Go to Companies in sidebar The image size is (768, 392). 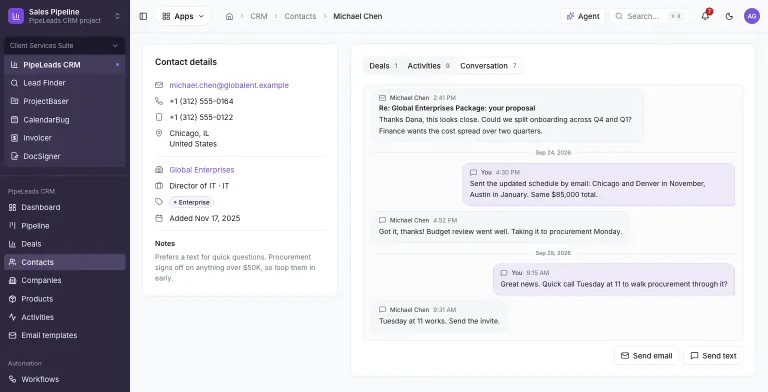click(65, 280)
